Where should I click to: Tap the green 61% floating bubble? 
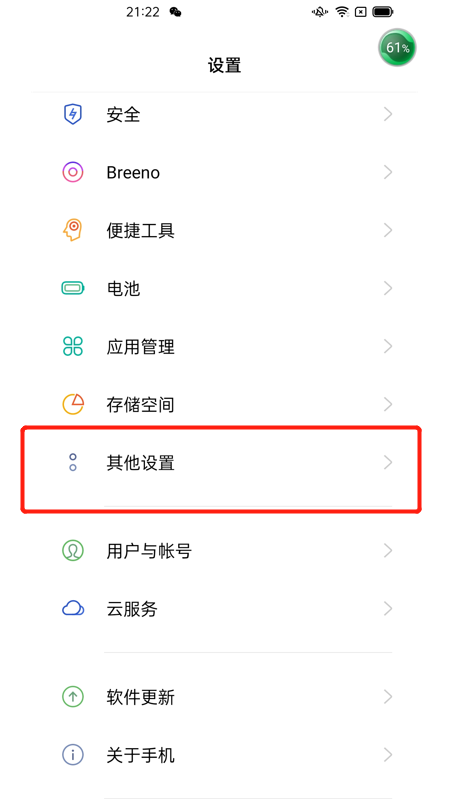click(x=397, y=47)
